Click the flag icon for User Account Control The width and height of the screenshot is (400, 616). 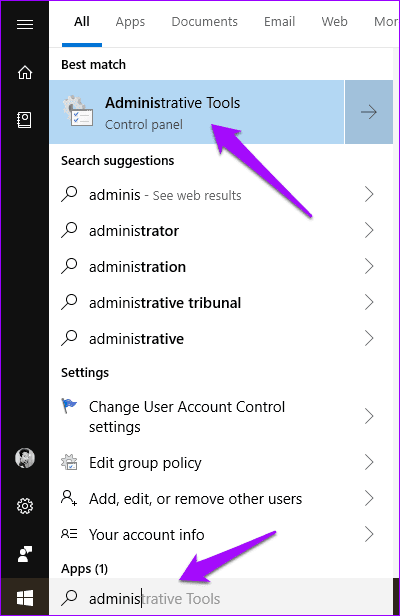(x=69, y=405)
